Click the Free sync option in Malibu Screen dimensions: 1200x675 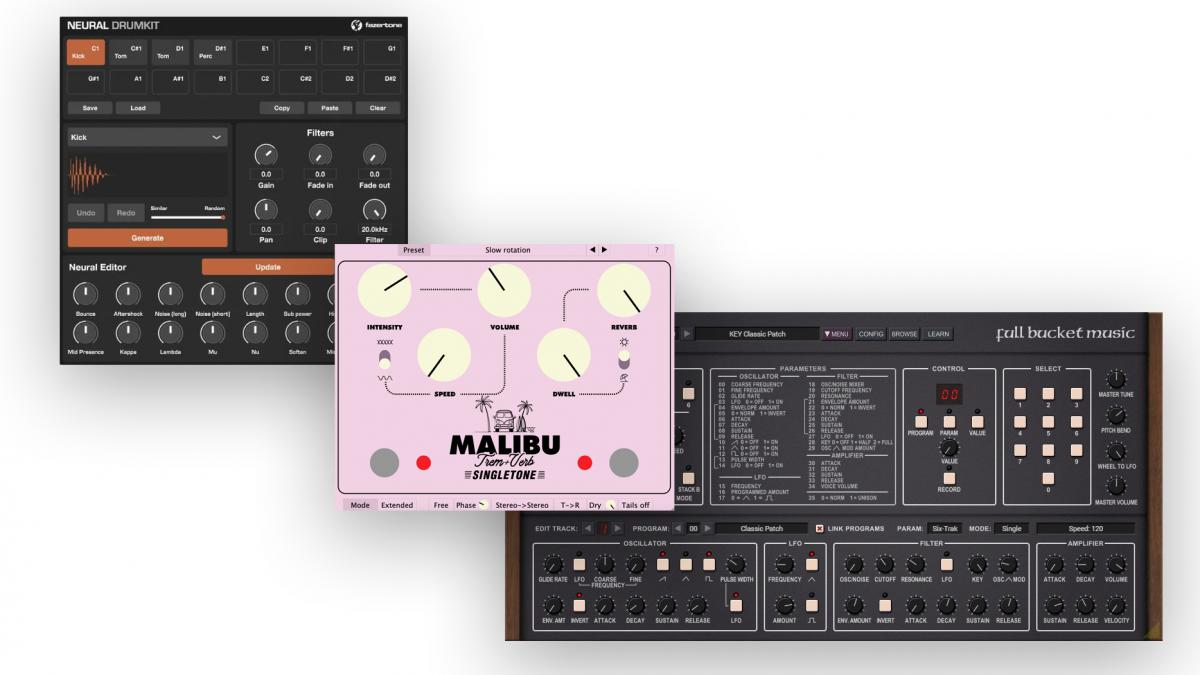tap(441, 505)
